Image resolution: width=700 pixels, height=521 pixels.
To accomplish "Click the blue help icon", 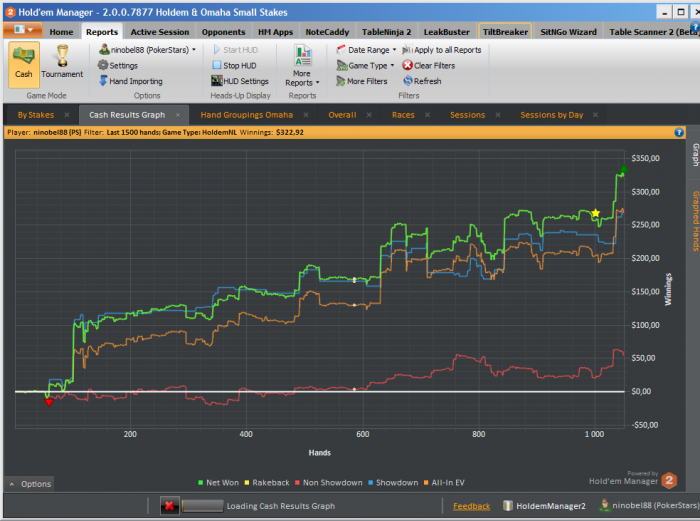I will coord(679,132).
